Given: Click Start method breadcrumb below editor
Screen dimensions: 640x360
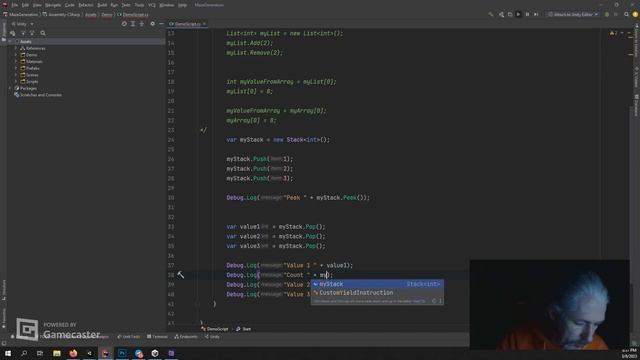Looking at the screenshot, I should point(244,329).
